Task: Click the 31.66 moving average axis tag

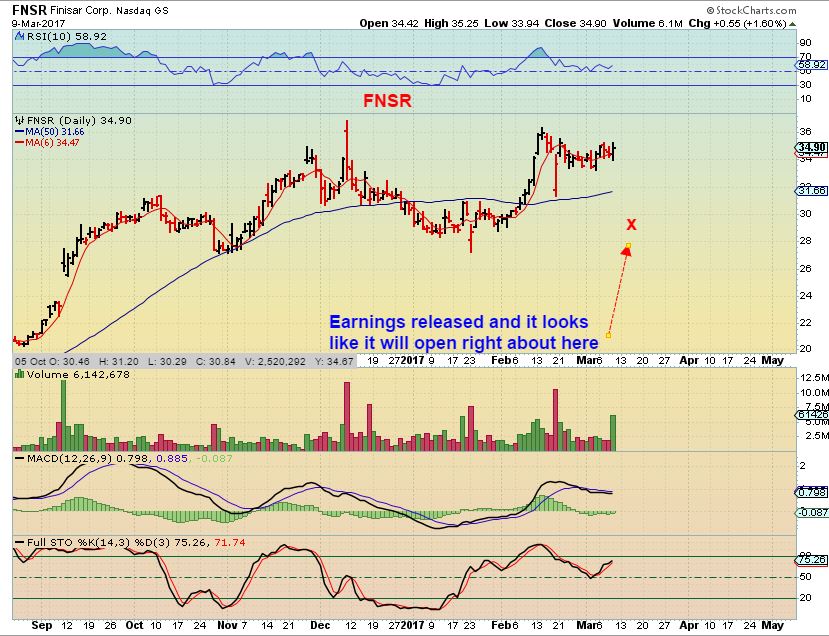Action: pos(811,190)
